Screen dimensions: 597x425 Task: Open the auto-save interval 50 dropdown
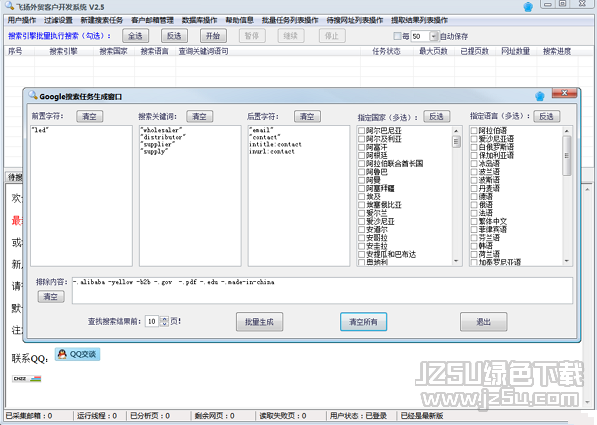coord(434,36)
